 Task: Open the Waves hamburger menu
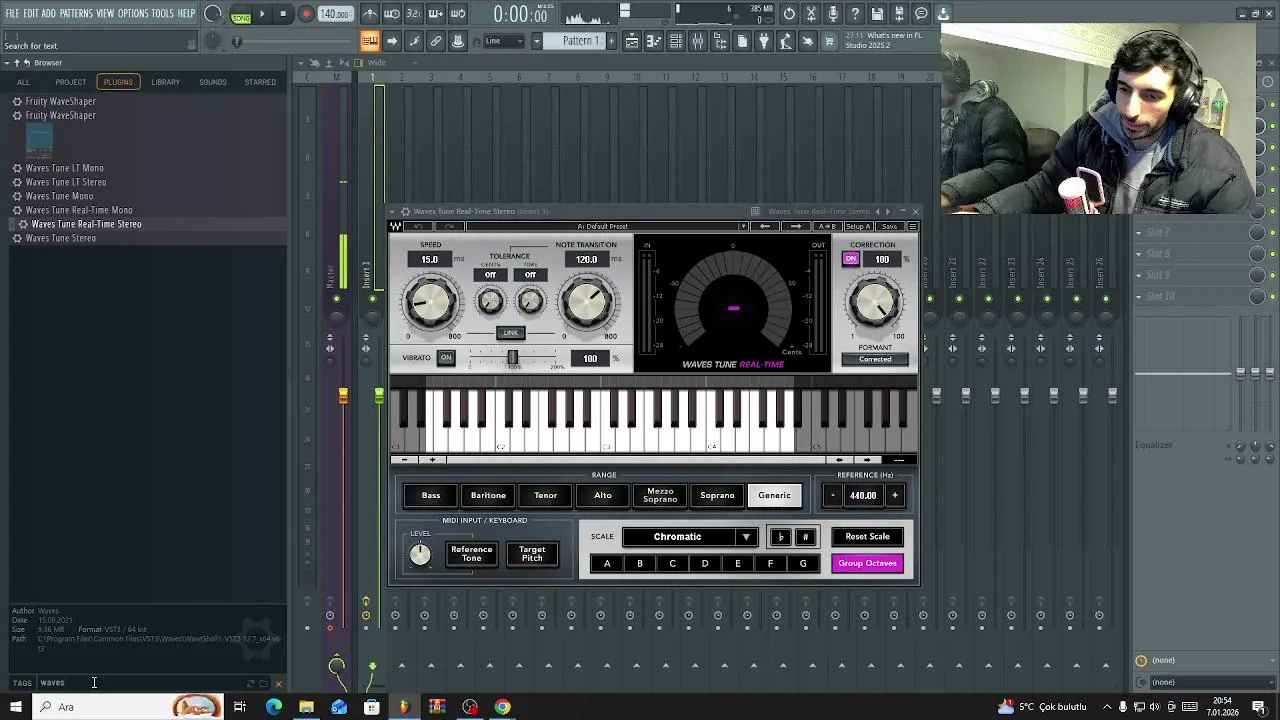click(x=912, y=226)
